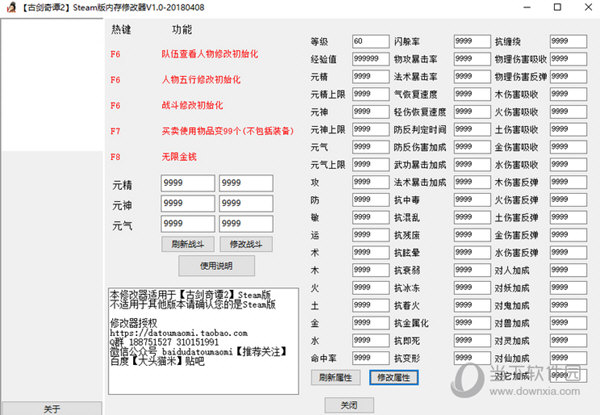Focus the 对鬼加成 input field
The height and width of the screenshot is (415, 600).
coord(568,305)
